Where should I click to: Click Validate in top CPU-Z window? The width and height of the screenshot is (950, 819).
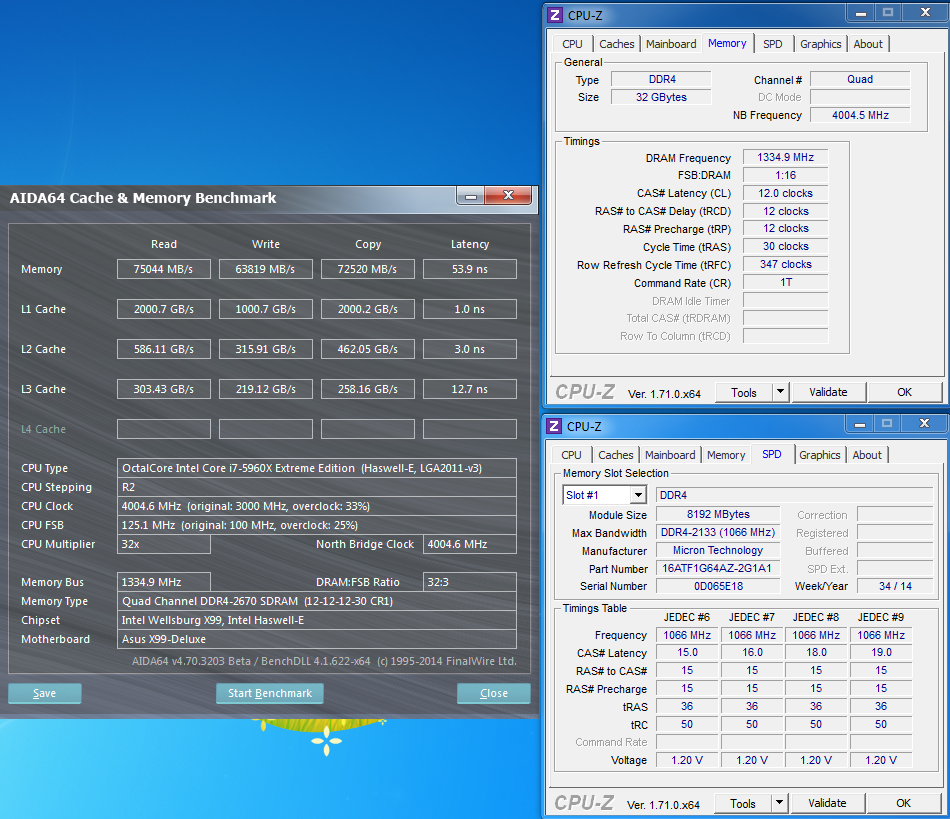coord(828,392)
